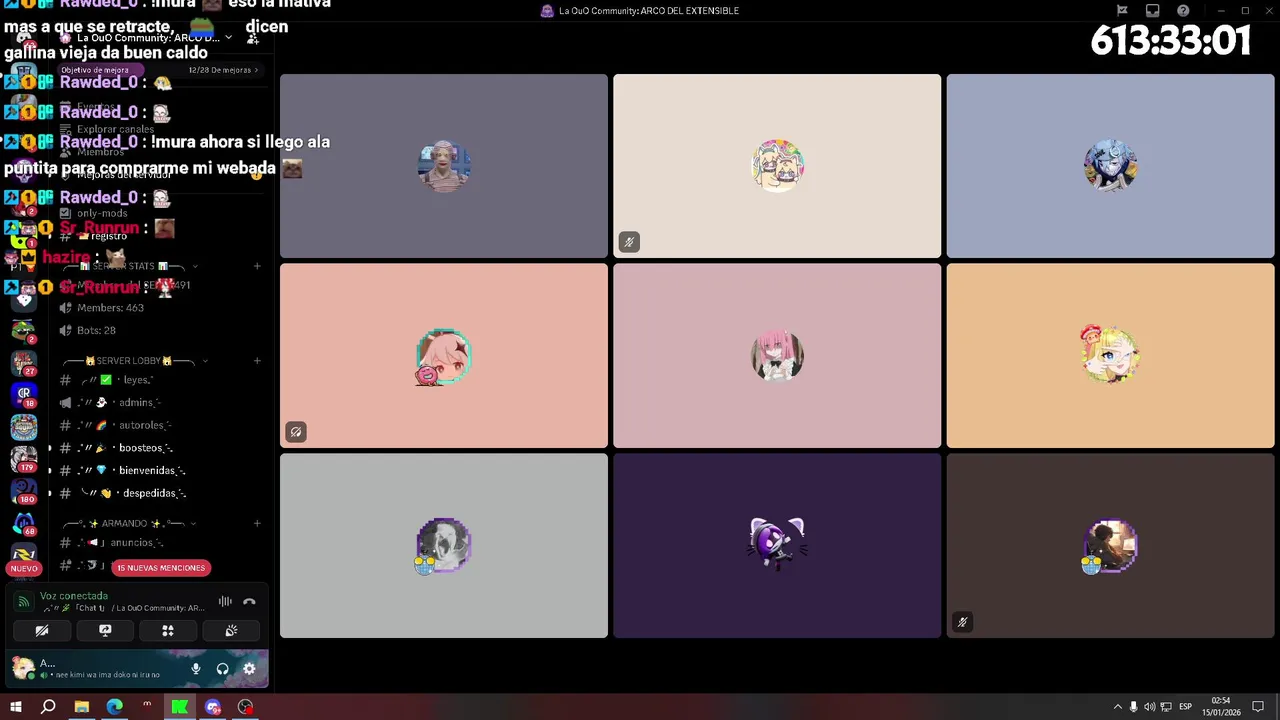Open the server with the 27 badge
The width and height of the screenshot is (1280, 720).
(24, 362)
